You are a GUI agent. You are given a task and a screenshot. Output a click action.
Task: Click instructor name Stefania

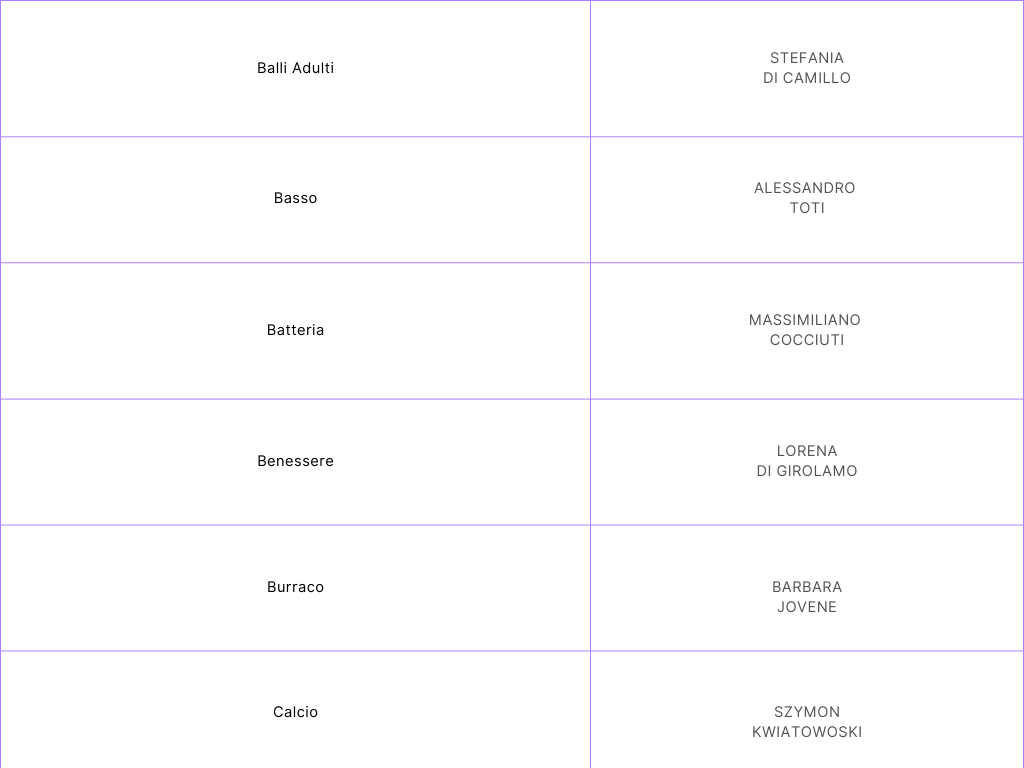coord(807,58)
